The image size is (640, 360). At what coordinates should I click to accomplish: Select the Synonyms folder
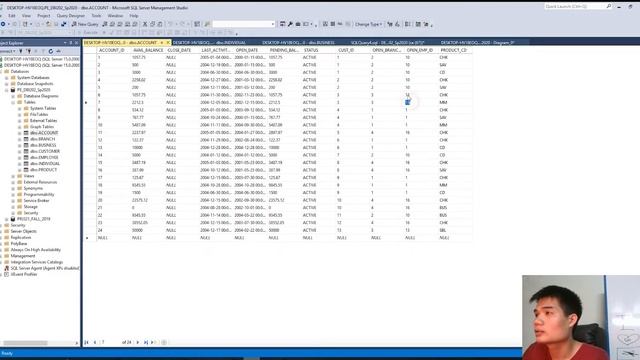pyautogui.click(x=33, y=188)
